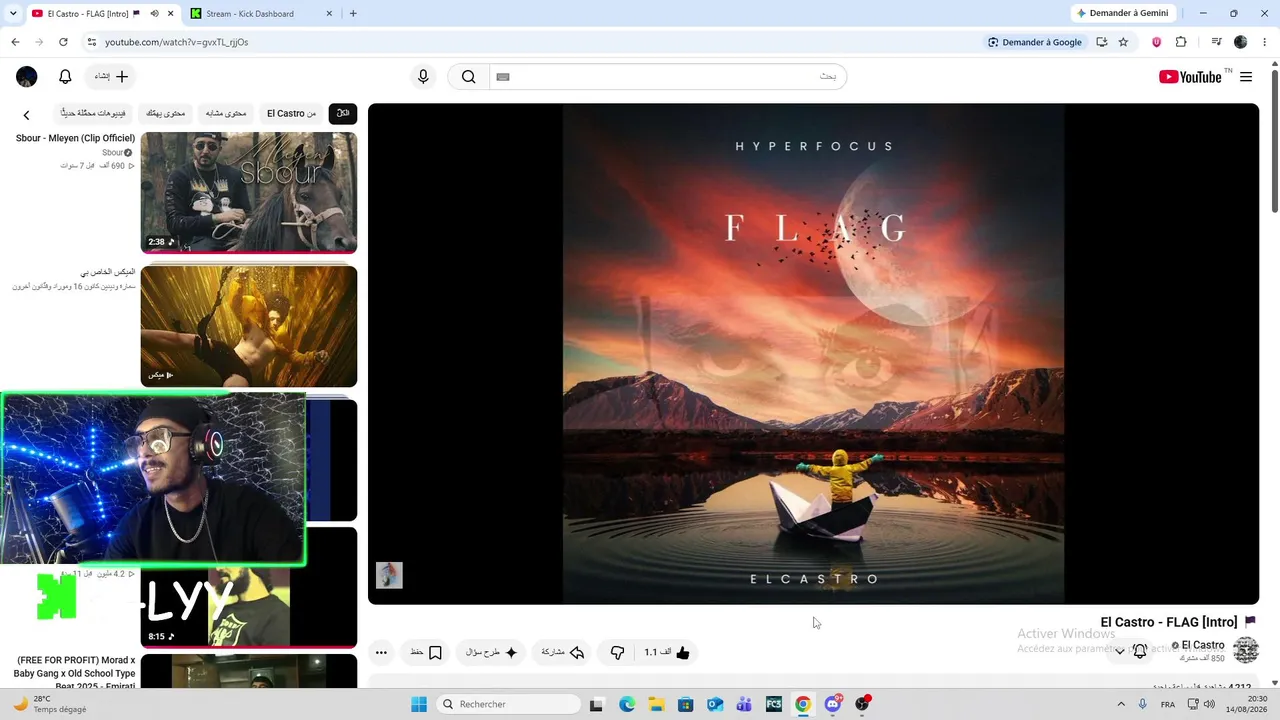Viewport: 1280px width, 720px height.
Task: Open the FC3 app from the taskbar
Action: tap(774, 704)
